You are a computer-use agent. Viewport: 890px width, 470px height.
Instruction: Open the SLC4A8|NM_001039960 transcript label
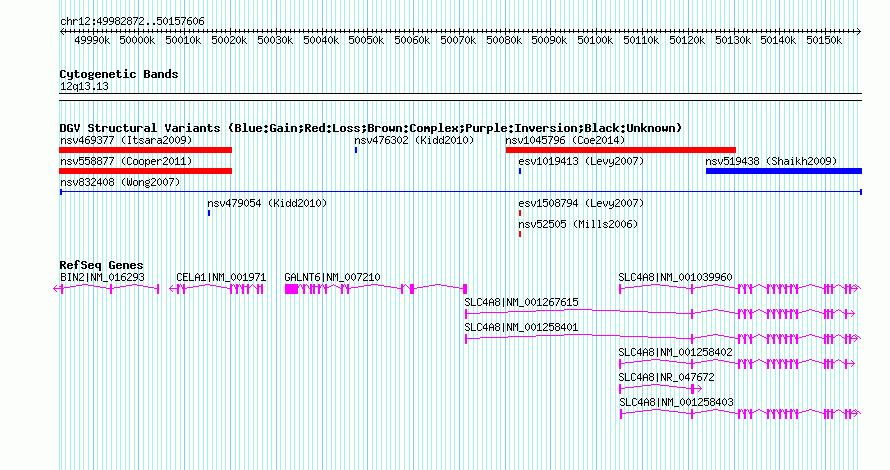tap(675, 278)
